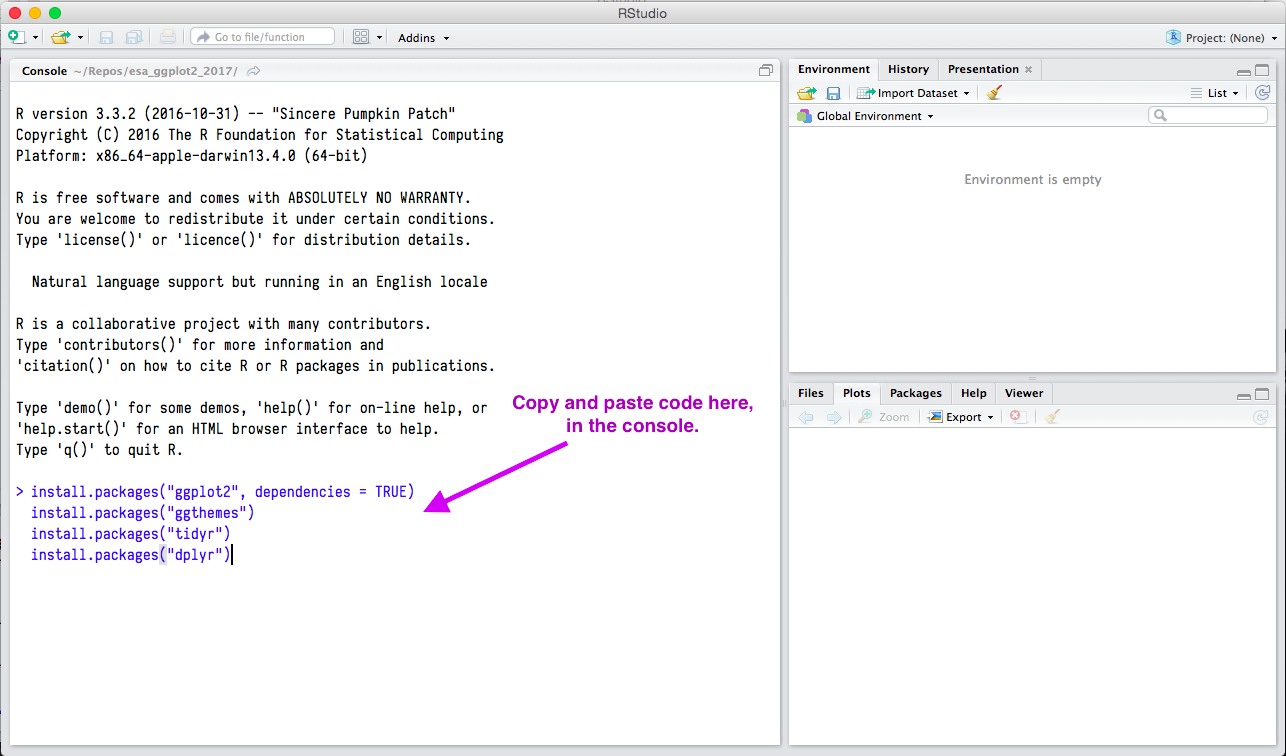Switch to the Environment tab

pos(834,69)
